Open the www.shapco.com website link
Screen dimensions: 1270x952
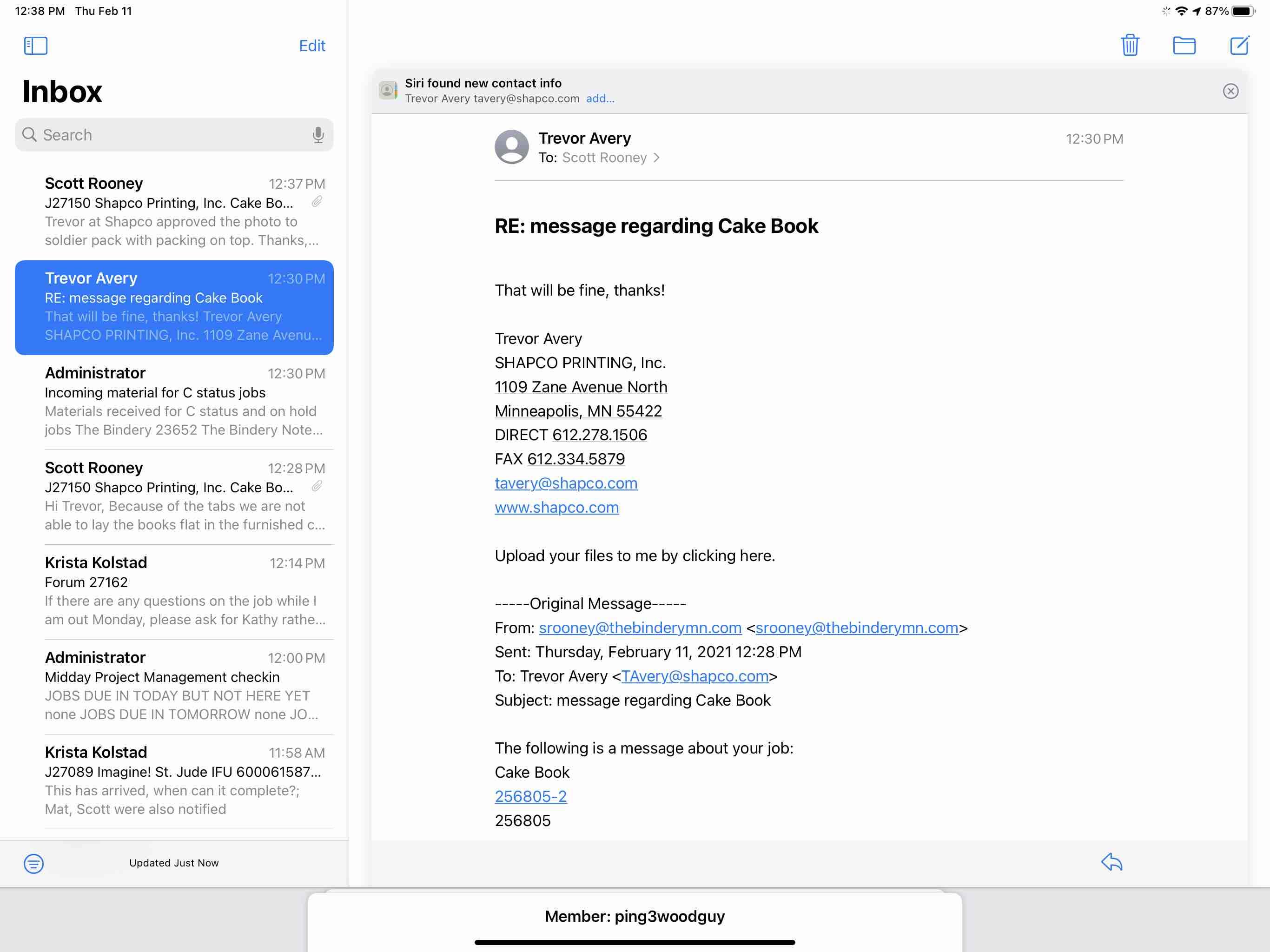coord(556,508)
